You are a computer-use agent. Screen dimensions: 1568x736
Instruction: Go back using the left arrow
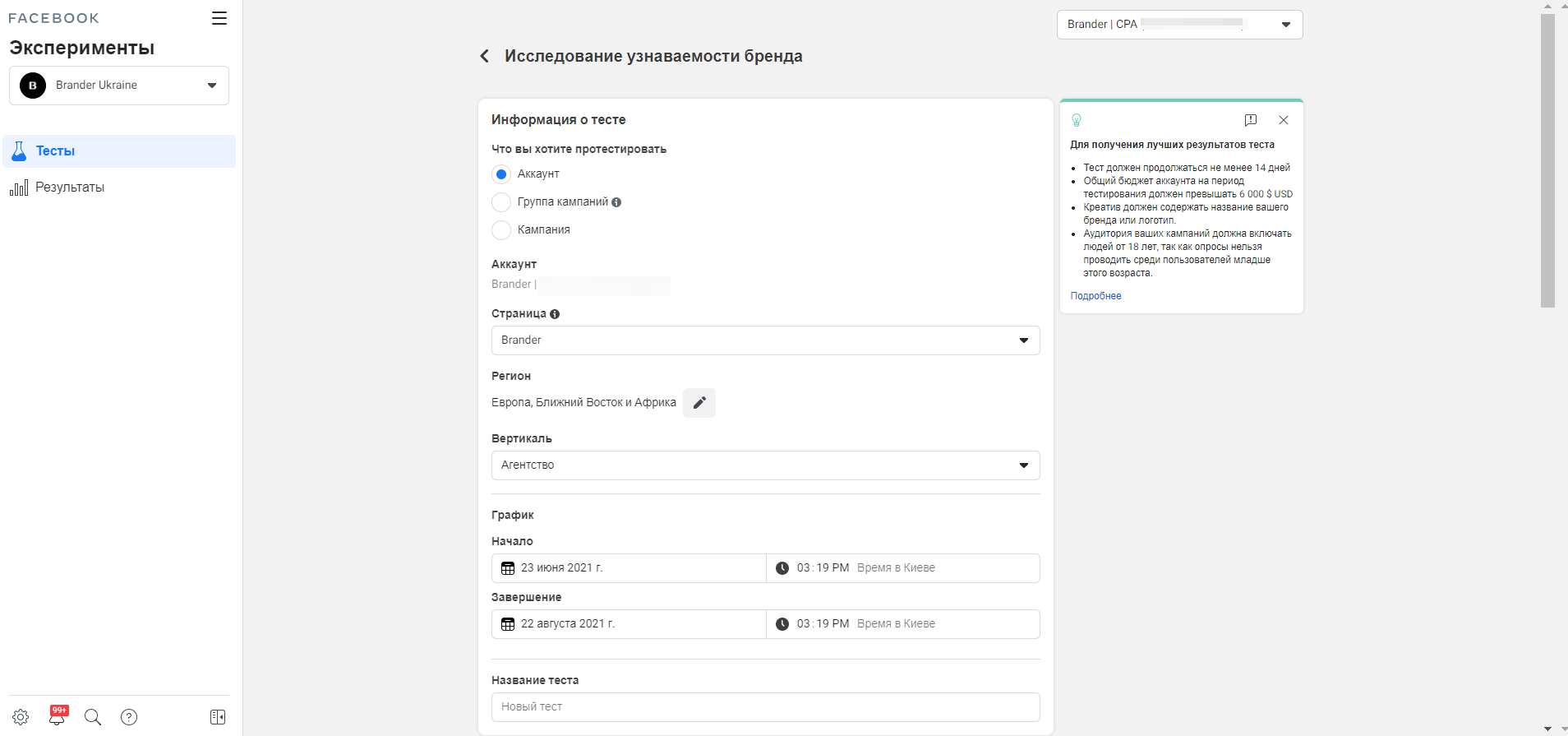click(484, 56)
